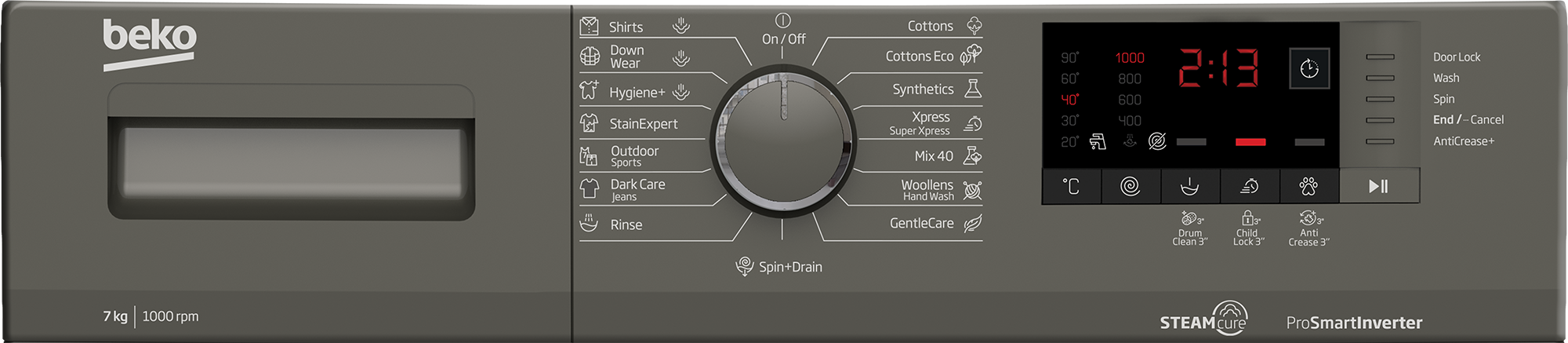Select the Synthetics program label
This screenshot has height=343, width=1568.
pyautogui.click(x=923, y=89)
